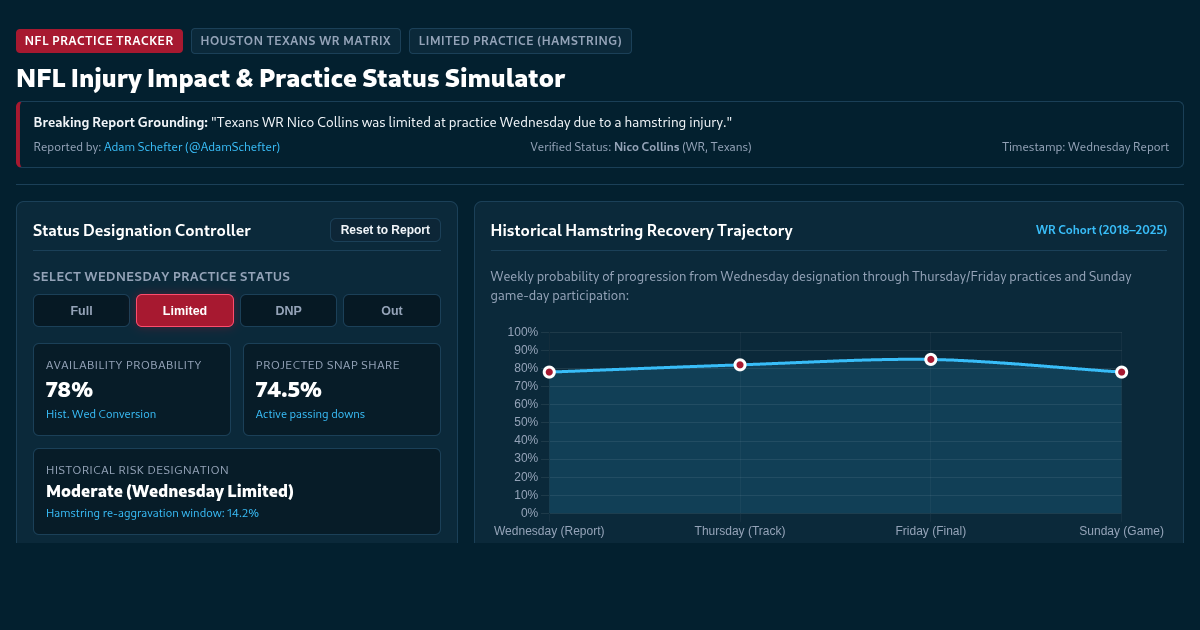Select the Limited practice status

[185, 310]
